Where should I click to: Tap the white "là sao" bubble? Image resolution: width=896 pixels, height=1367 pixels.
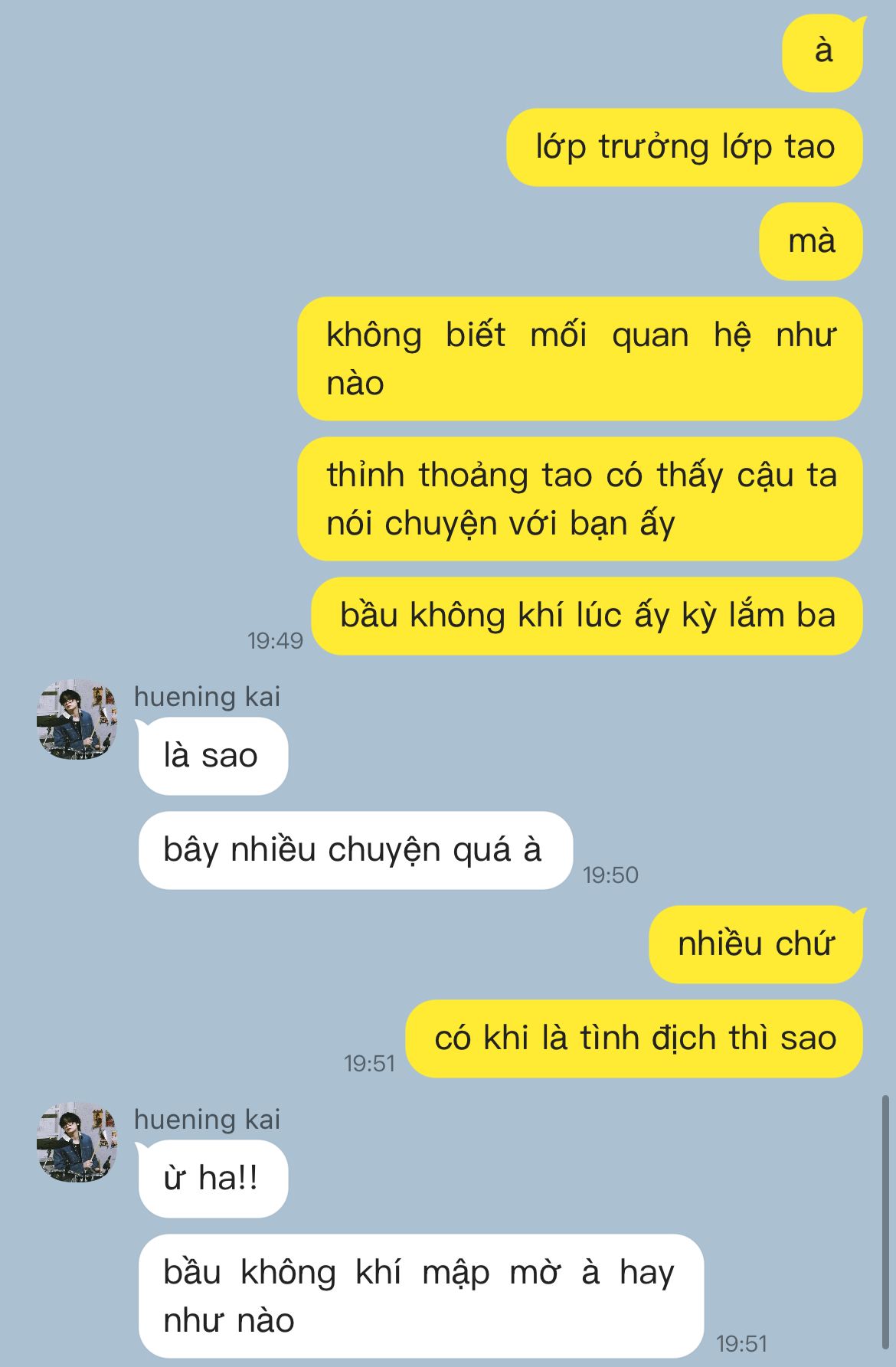click(x=213, y=756)
